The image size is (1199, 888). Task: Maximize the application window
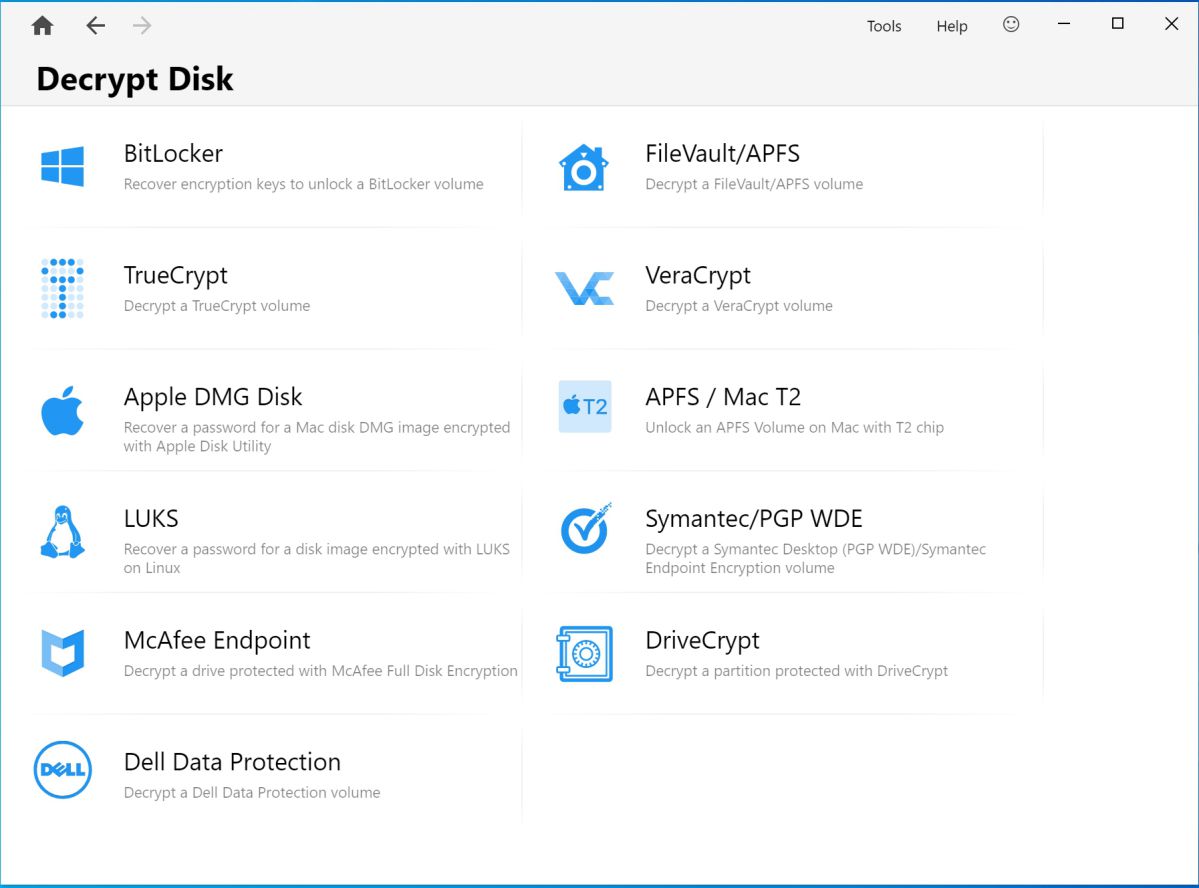(x=1118, y=24)
